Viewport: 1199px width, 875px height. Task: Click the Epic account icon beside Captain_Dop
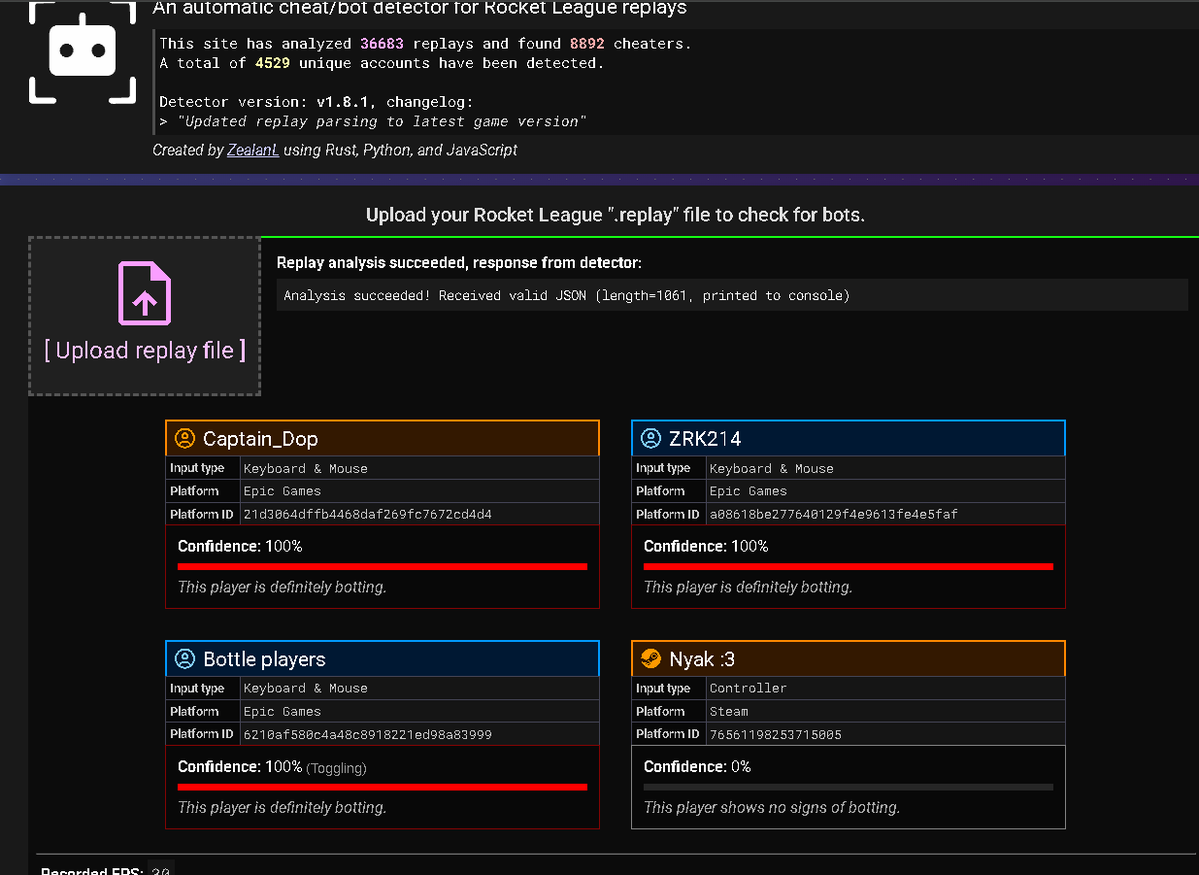(x=185, y=438)
